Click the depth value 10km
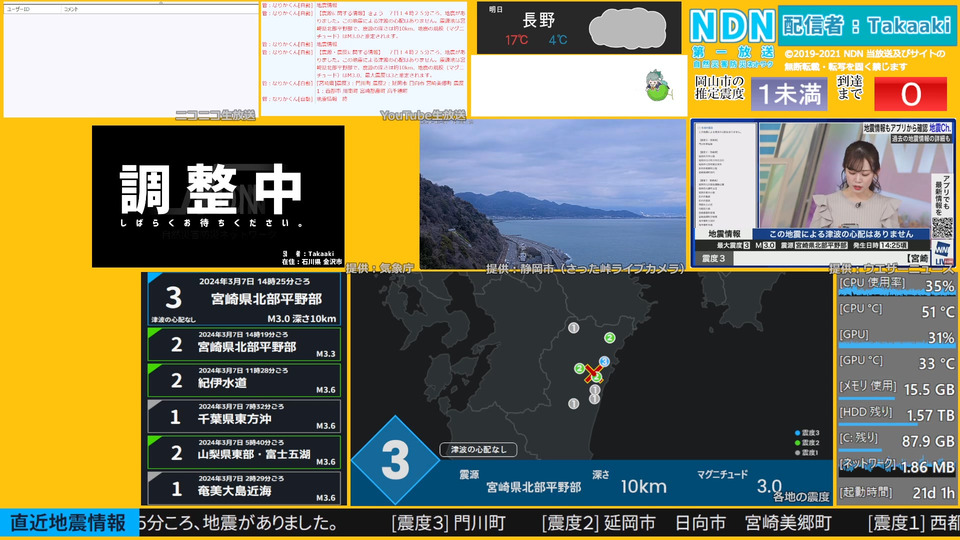The width and height of the screenshot is (960, 540). pyautogui.click(x=643, y=486)
